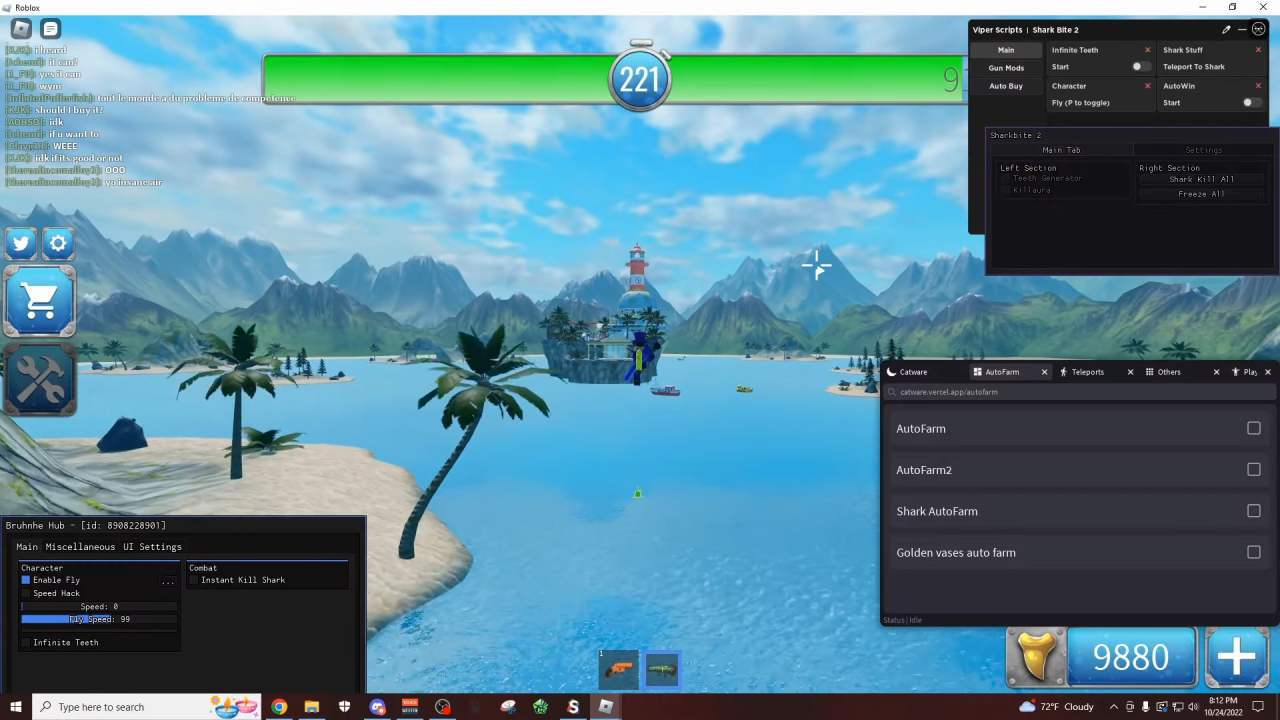Image resolution: width=1280 pixels, height=720 pixels.
Task: Click the Windows search box
Action: click(x=146, y=707)
